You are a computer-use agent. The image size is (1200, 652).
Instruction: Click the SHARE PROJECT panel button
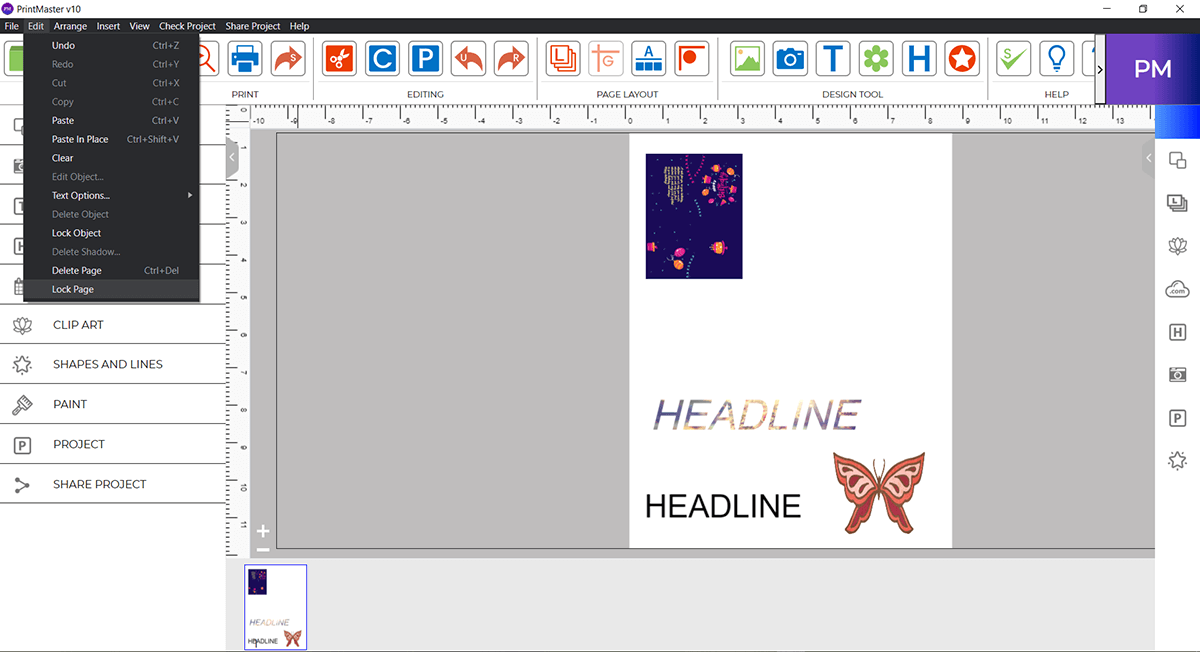pyautogui.click(x=101, y=483)
